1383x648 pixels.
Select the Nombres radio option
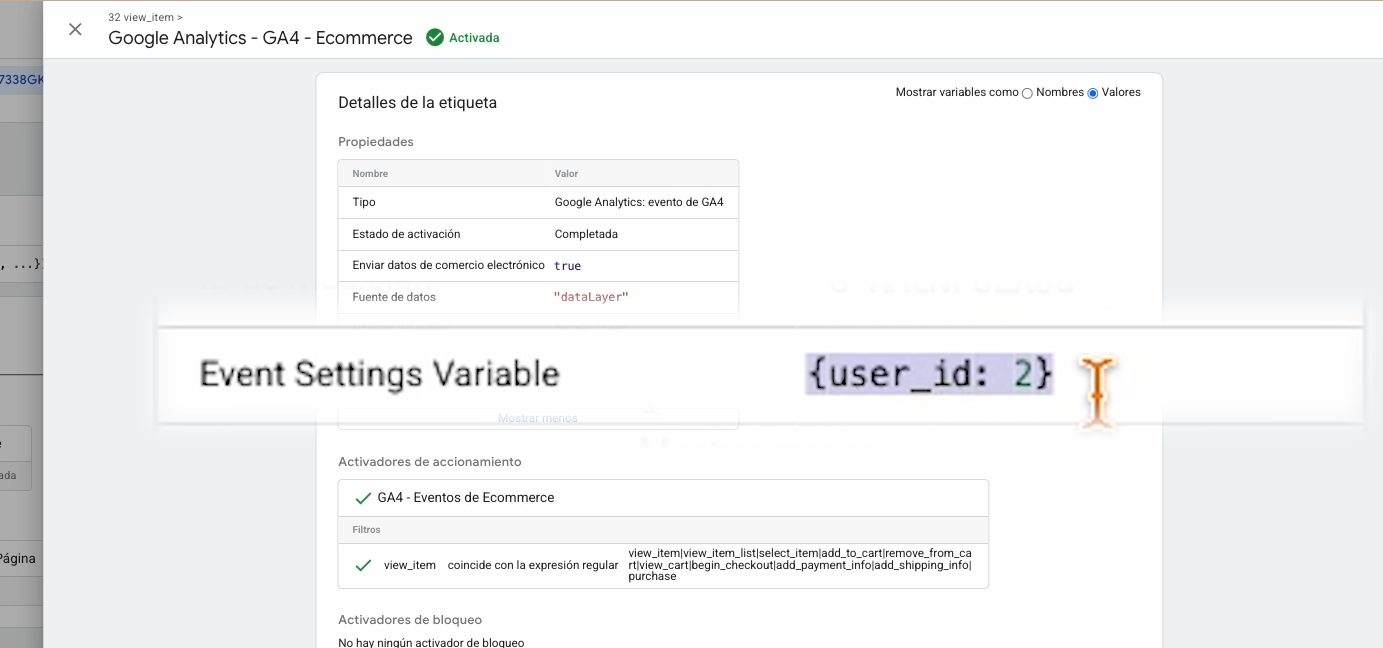click(x=1027, y=93)
